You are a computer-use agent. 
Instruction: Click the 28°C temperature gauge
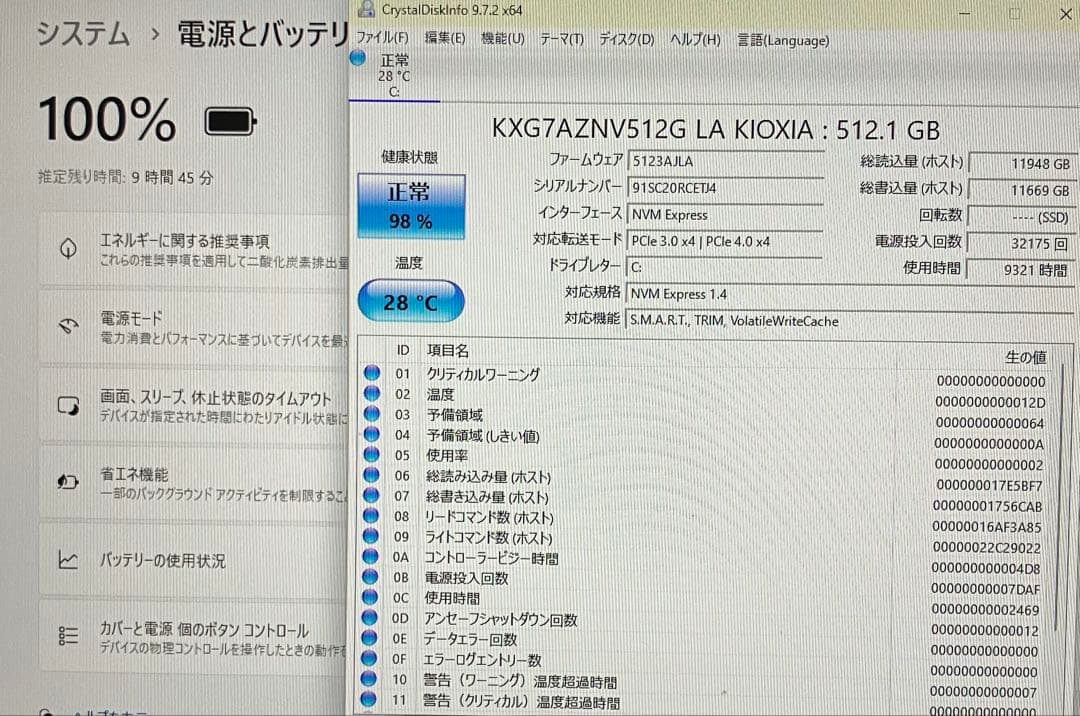pos(410,300)
